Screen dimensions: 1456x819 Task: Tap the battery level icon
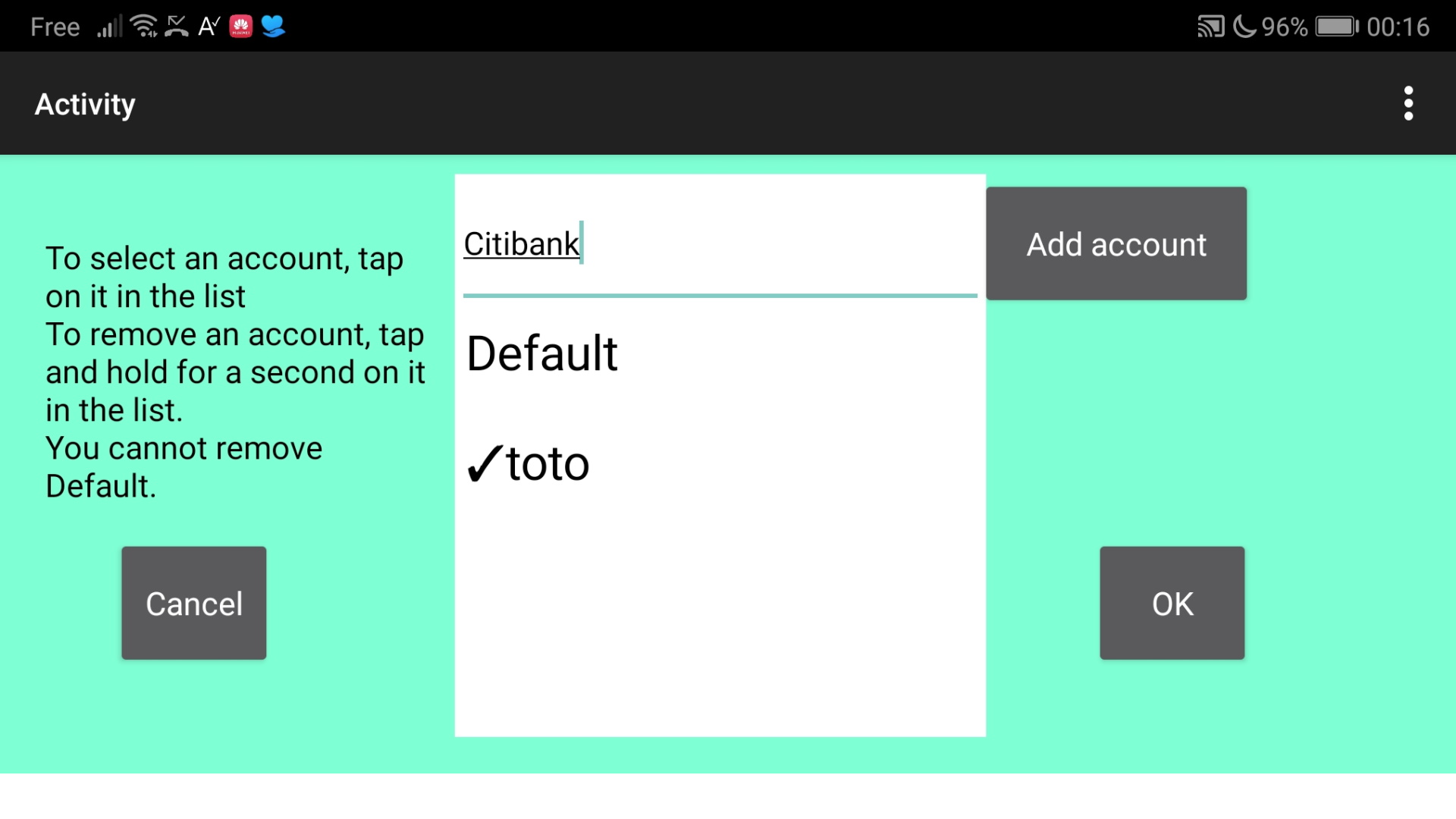point(1337,27)
